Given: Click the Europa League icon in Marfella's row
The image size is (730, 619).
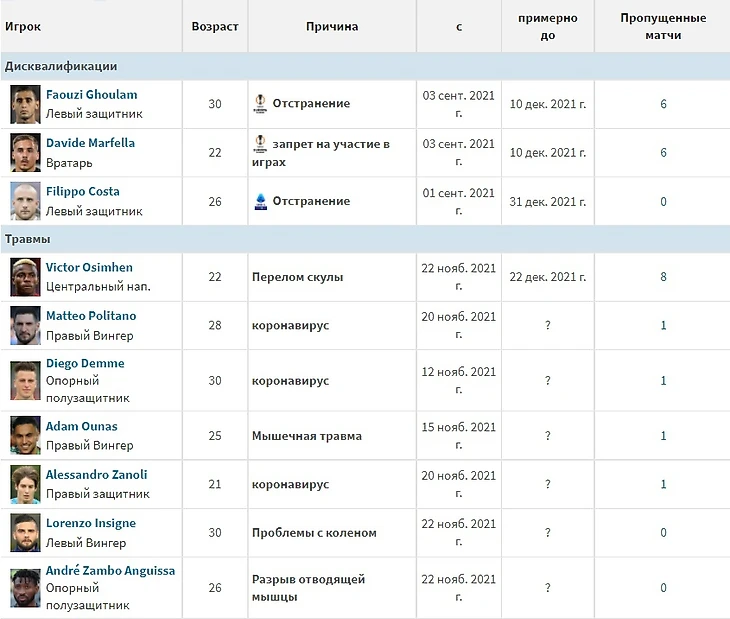Looking at the screenshot, I should click(260, 144).
